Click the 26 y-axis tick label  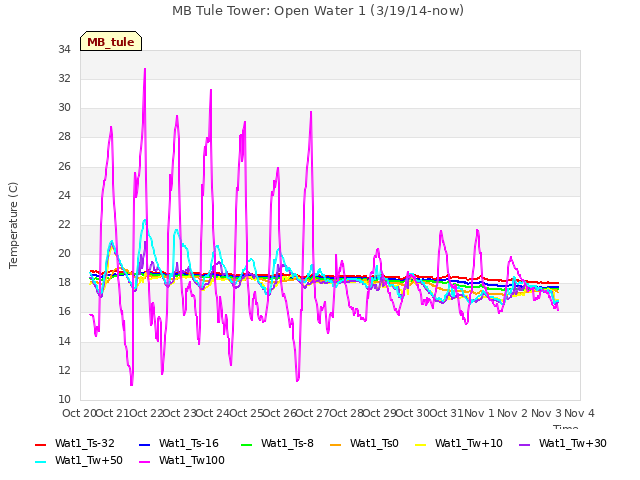tap(64, 167)
